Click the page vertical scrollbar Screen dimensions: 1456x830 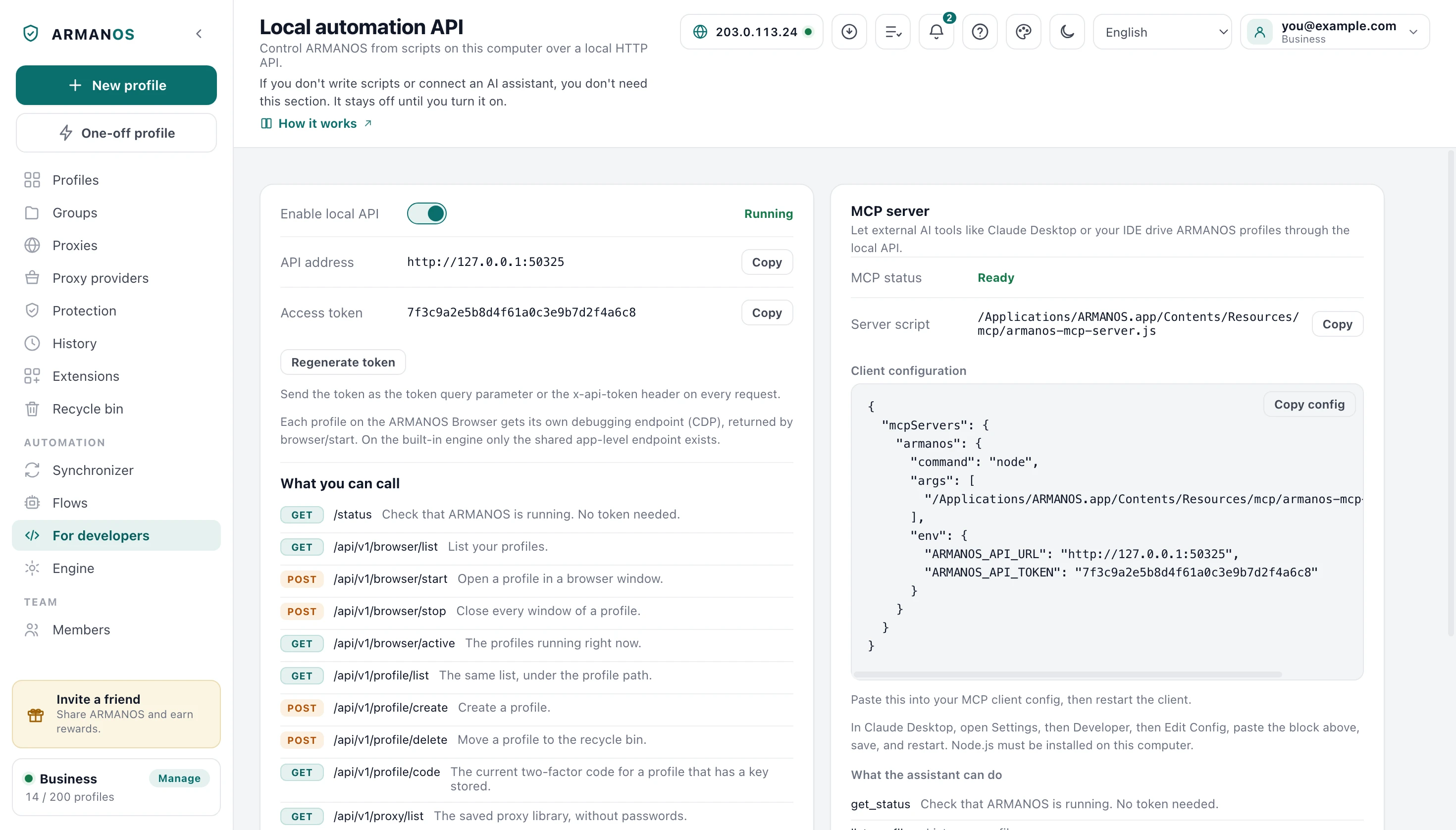pyautogui.click(x=1451, y=393)
